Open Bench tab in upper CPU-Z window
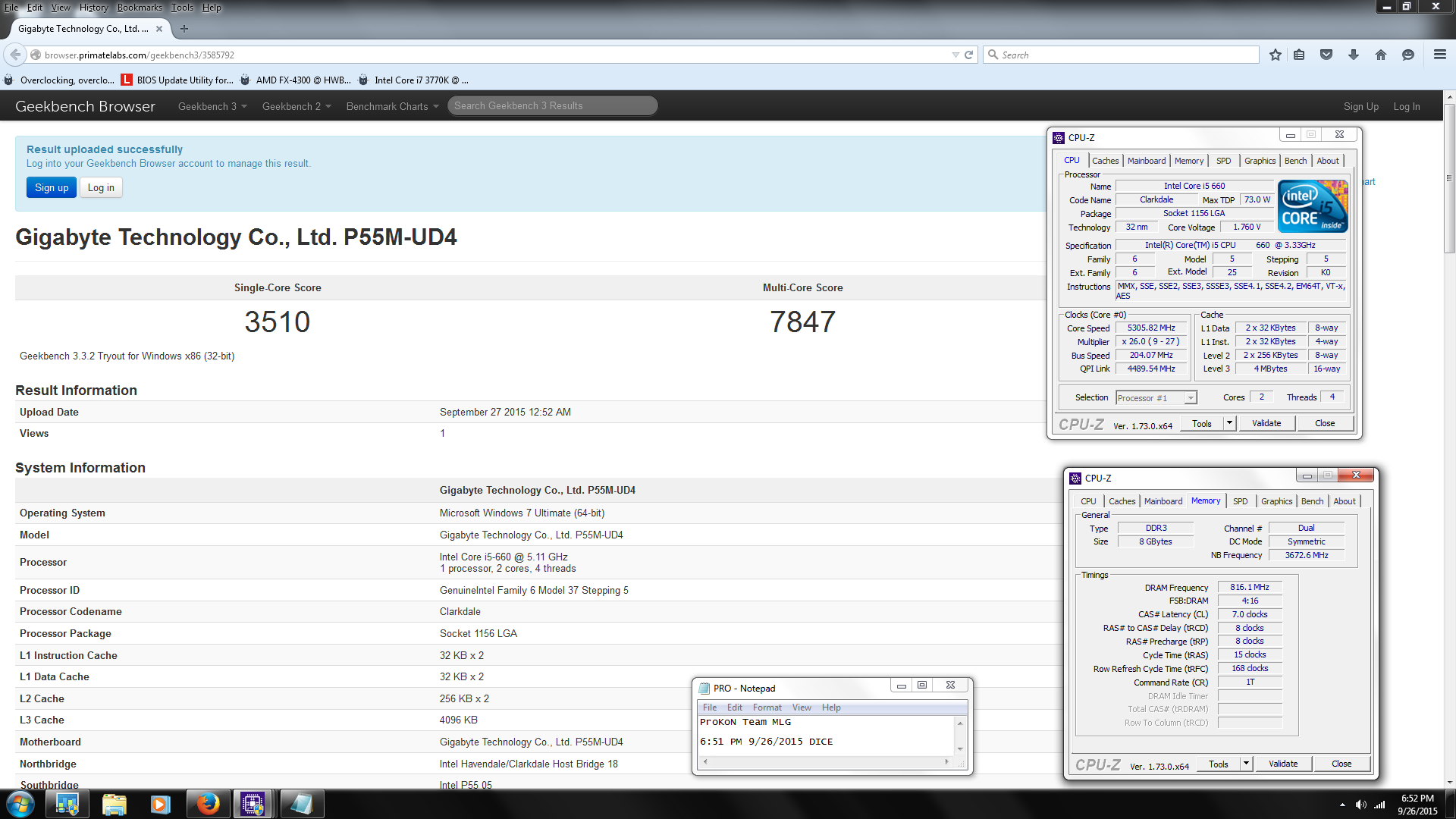 tap(1295, 161)
